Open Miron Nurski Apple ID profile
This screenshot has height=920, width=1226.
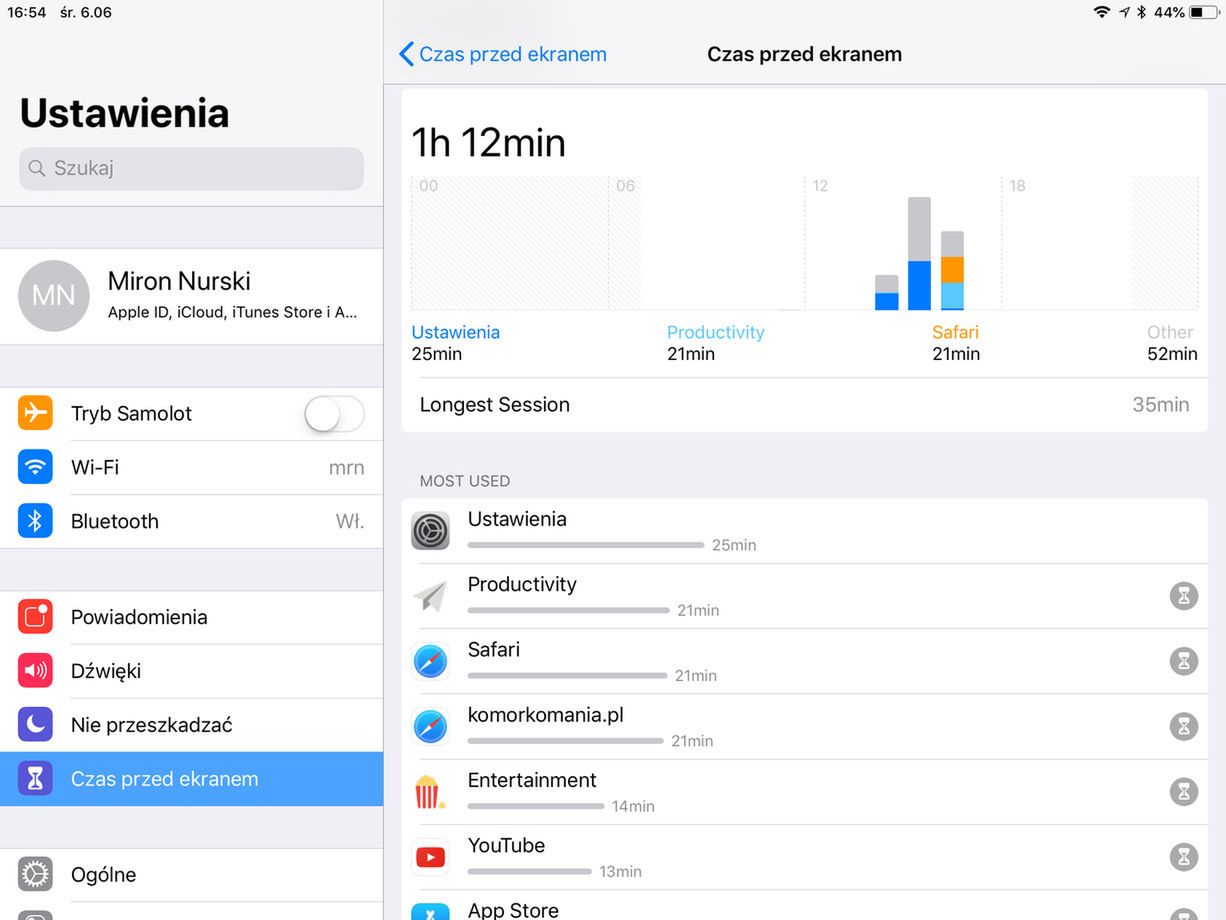pyautogui.click(x=180, y=295)
